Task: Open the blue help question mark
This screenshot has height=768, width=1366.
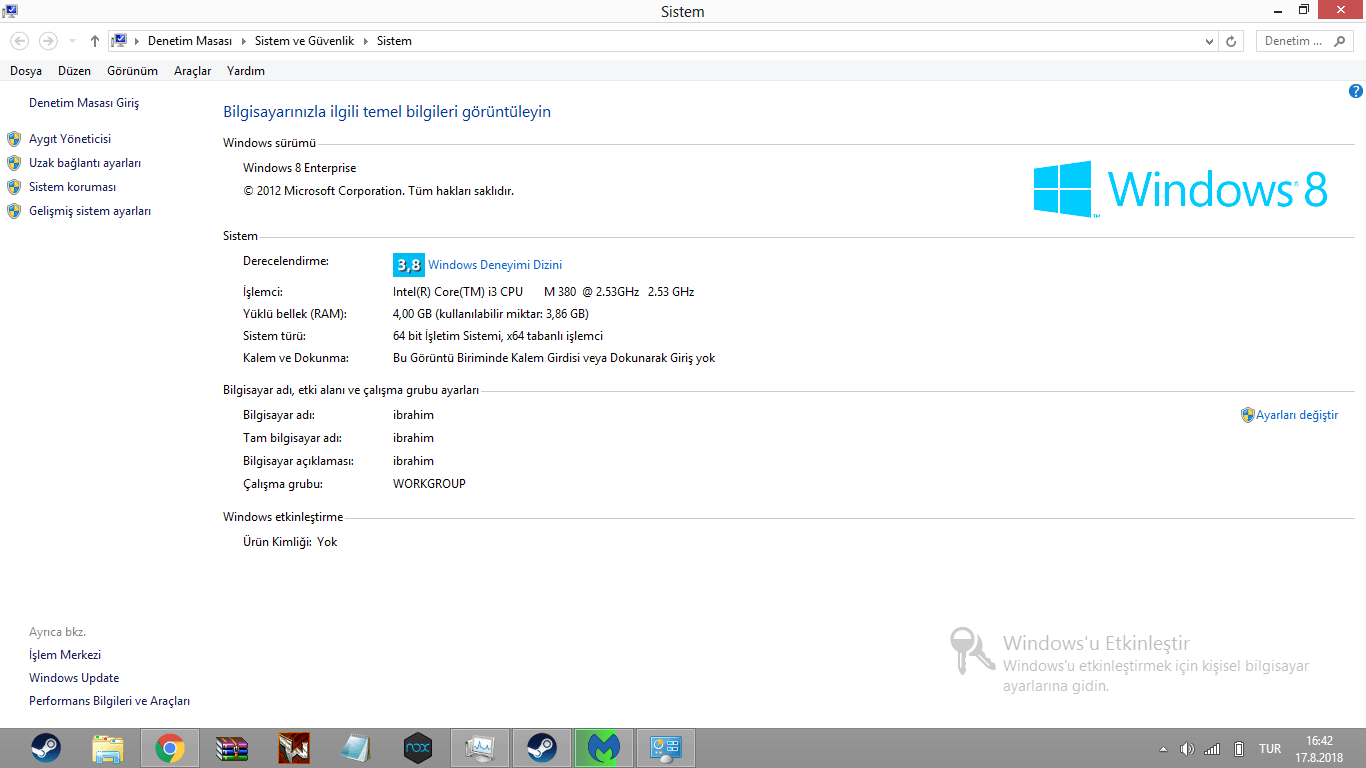Action: (x=1356, y=91)
